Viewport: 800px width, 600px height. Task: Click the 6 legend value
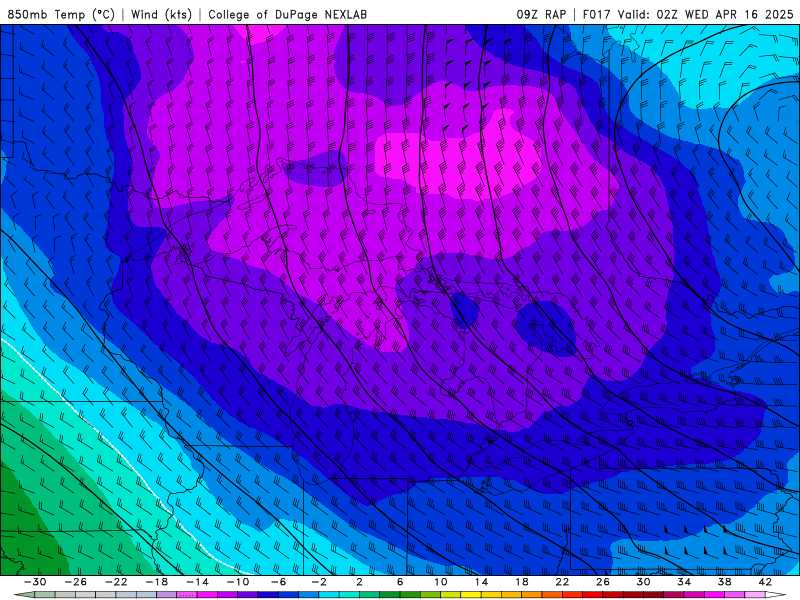point(400,582)
